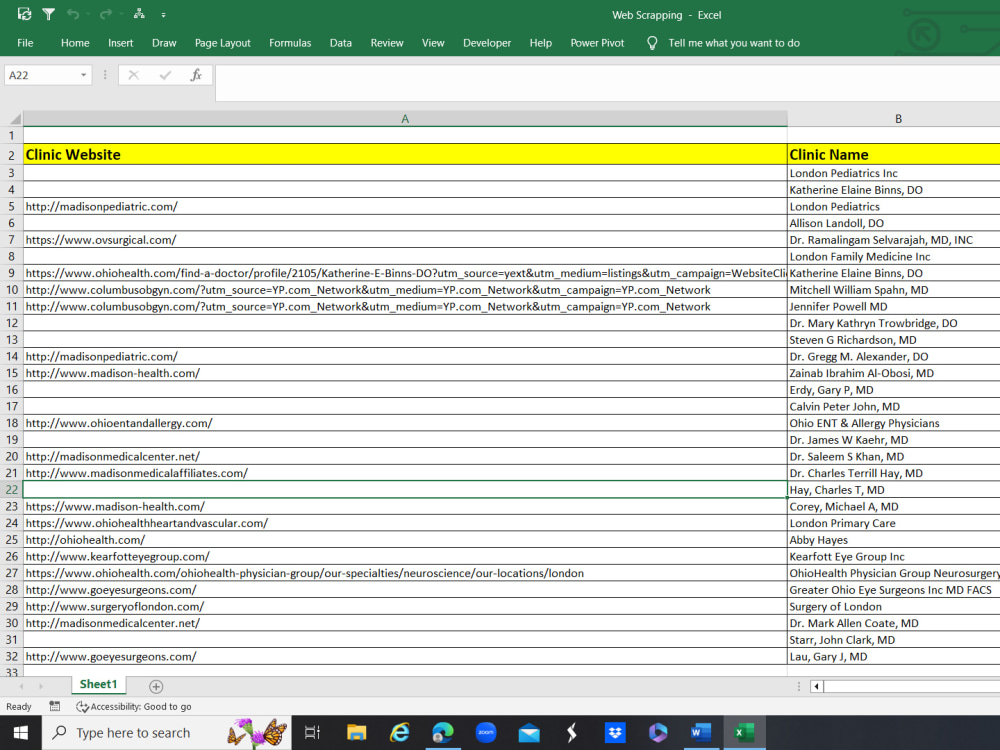Click the https://www.ovsurgical.com/ cell
Viewport: 1000px width, 750px height.
[x=405, y=240]
